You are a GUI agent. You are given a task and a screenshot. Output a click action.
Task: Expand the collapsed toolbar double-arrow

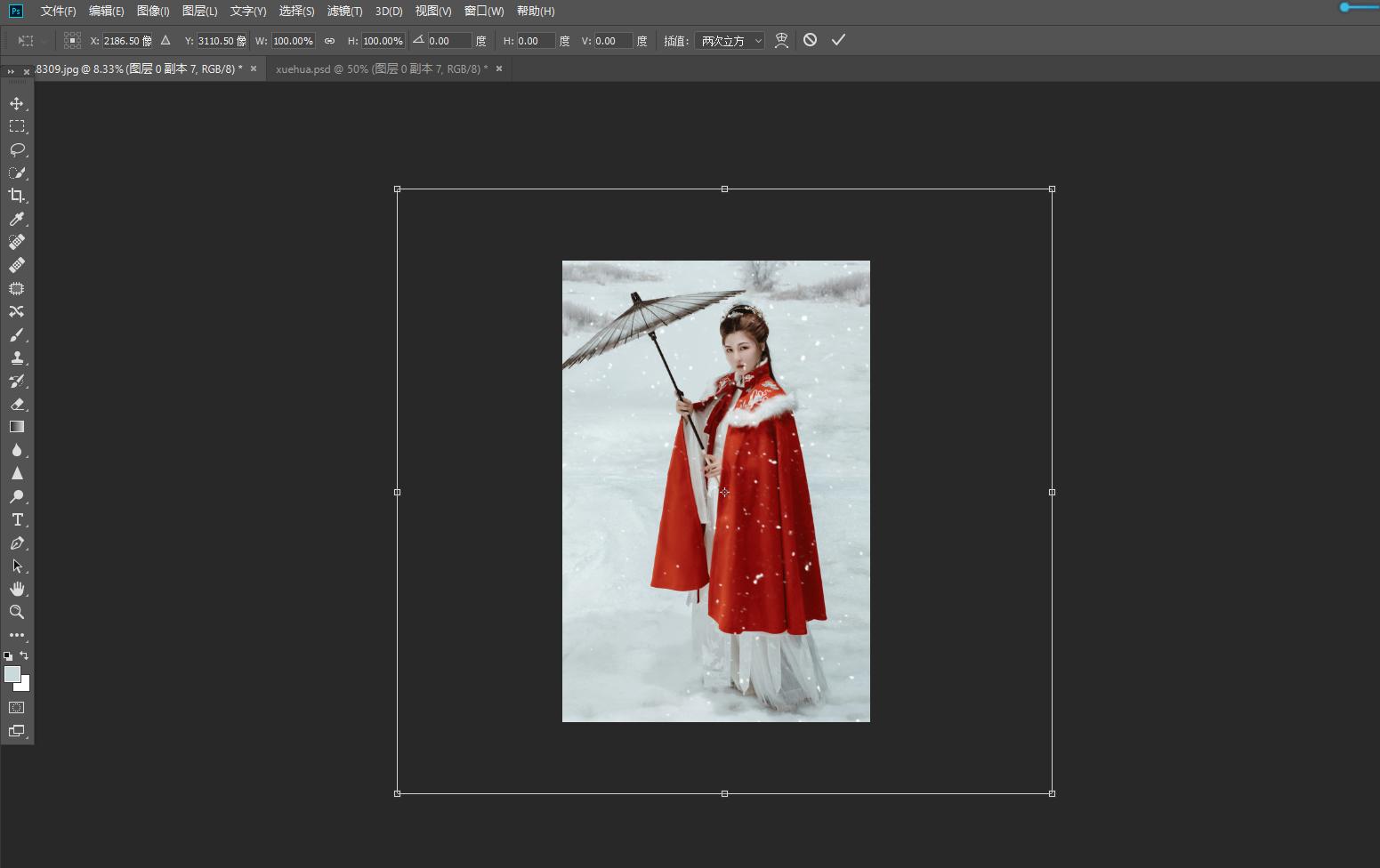tap(11, 71)
